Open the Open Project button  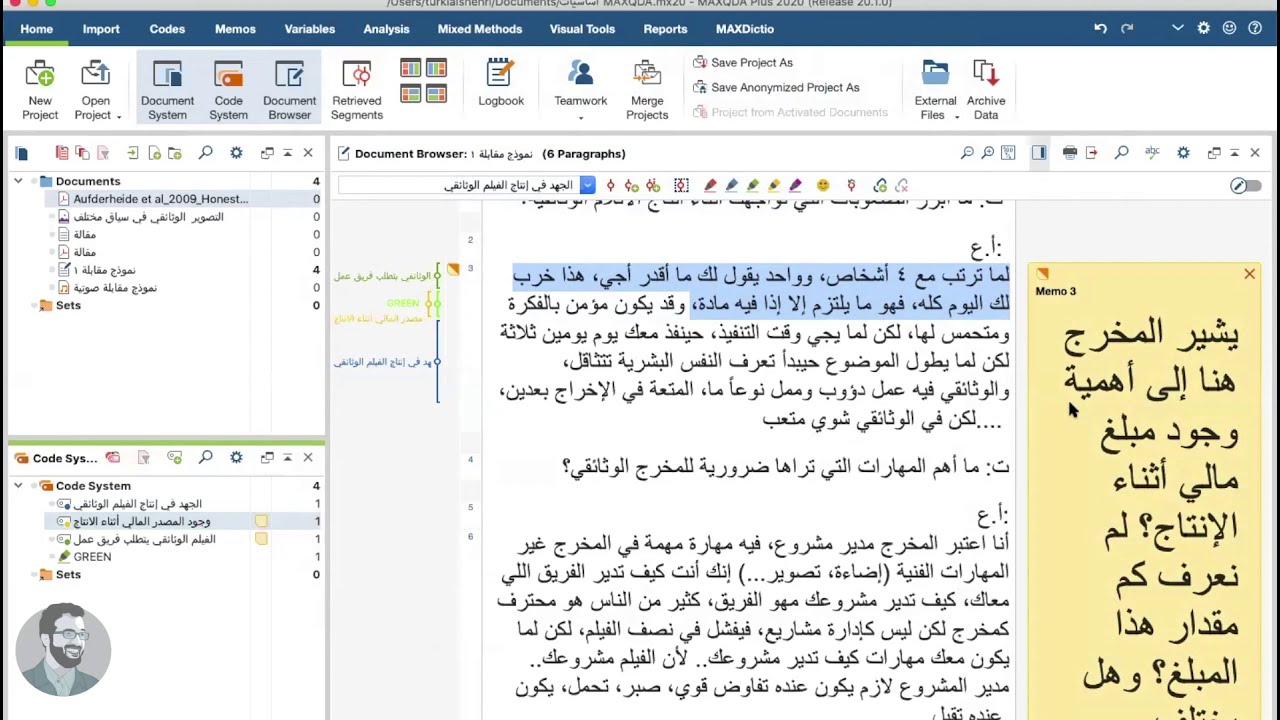[96, 90]
